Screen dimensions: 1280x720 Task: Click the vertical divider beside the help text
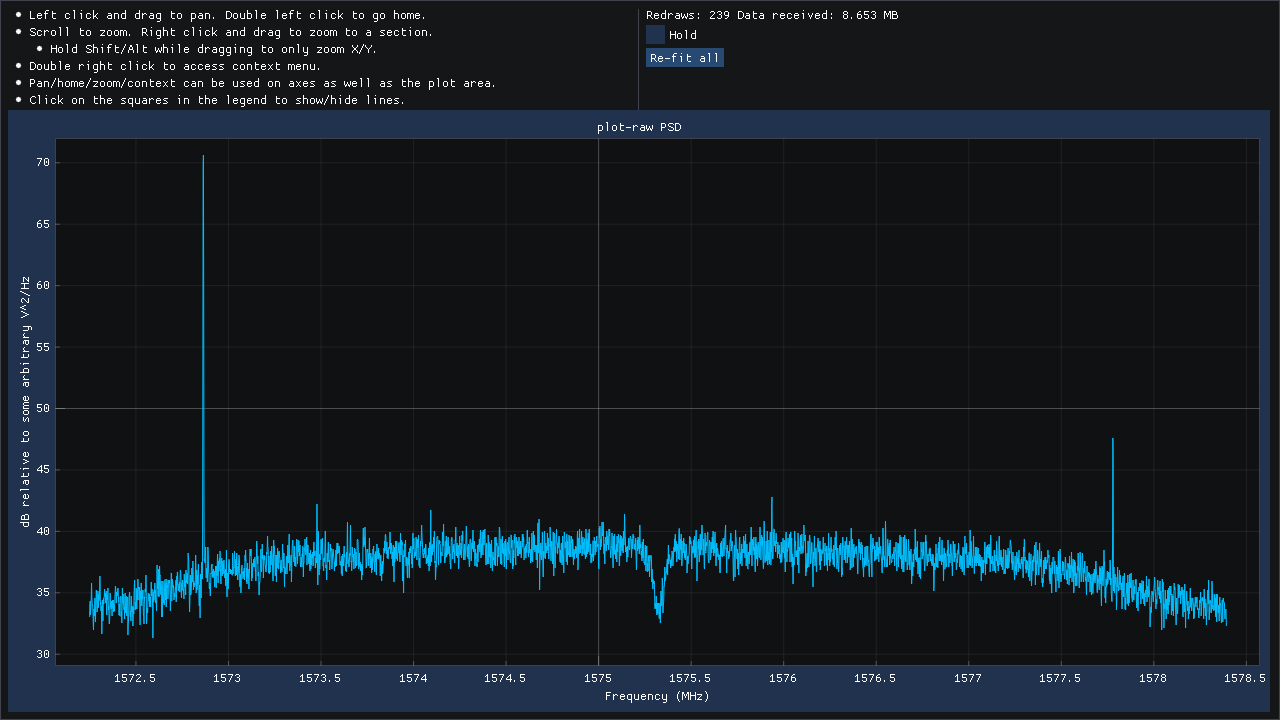[x=638, y=58]
